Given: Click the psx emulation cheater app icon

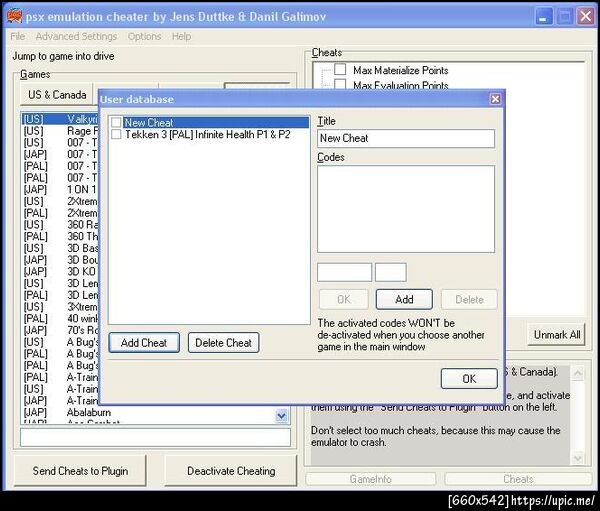Looking at the screenshot, I should click(15, 16).
